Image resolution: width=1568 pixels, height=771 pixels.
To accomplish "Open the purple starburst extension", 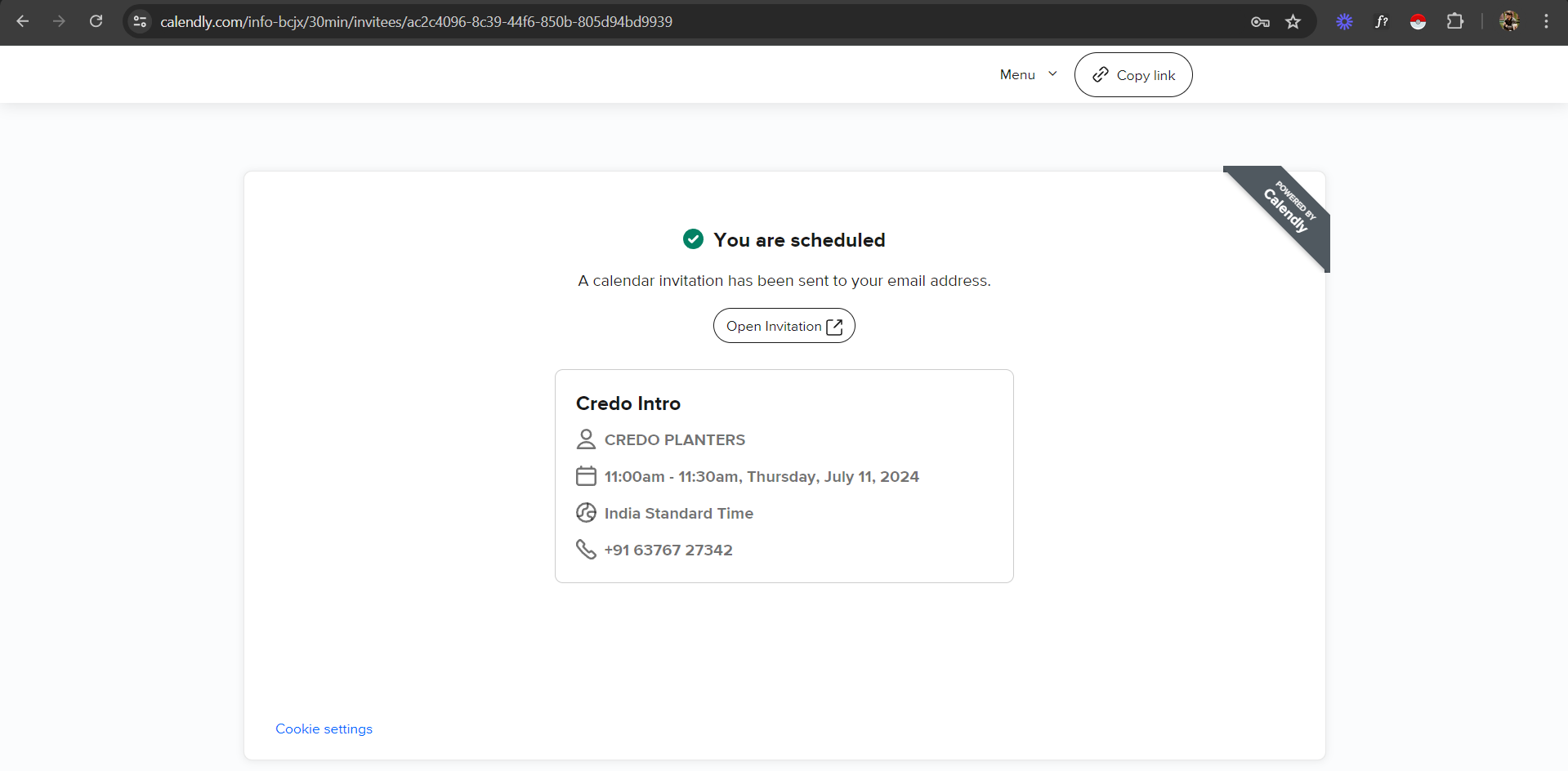I will [x=1344, y=22].
